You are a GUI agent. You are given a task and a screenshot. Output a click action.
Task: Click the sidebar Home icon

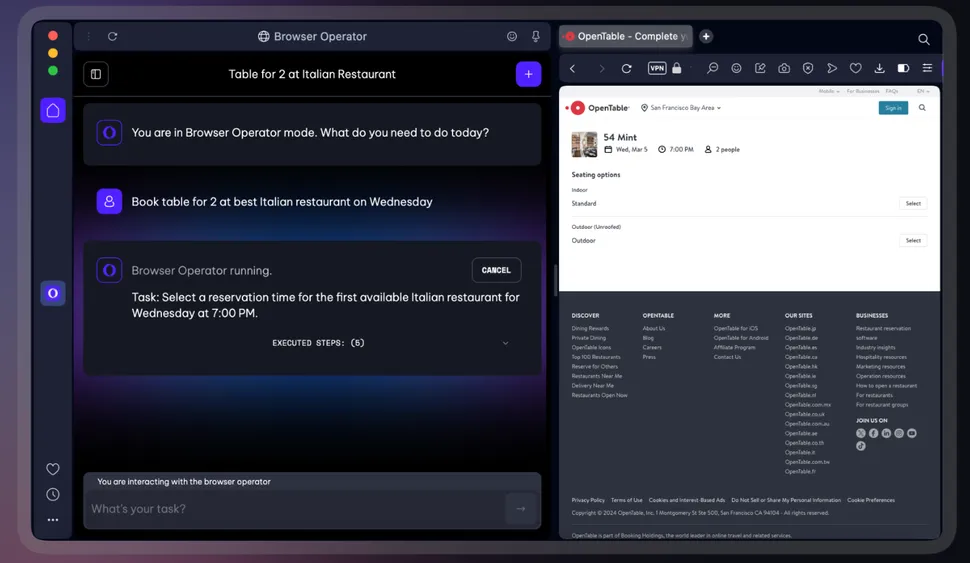click(x=53, y=110)
